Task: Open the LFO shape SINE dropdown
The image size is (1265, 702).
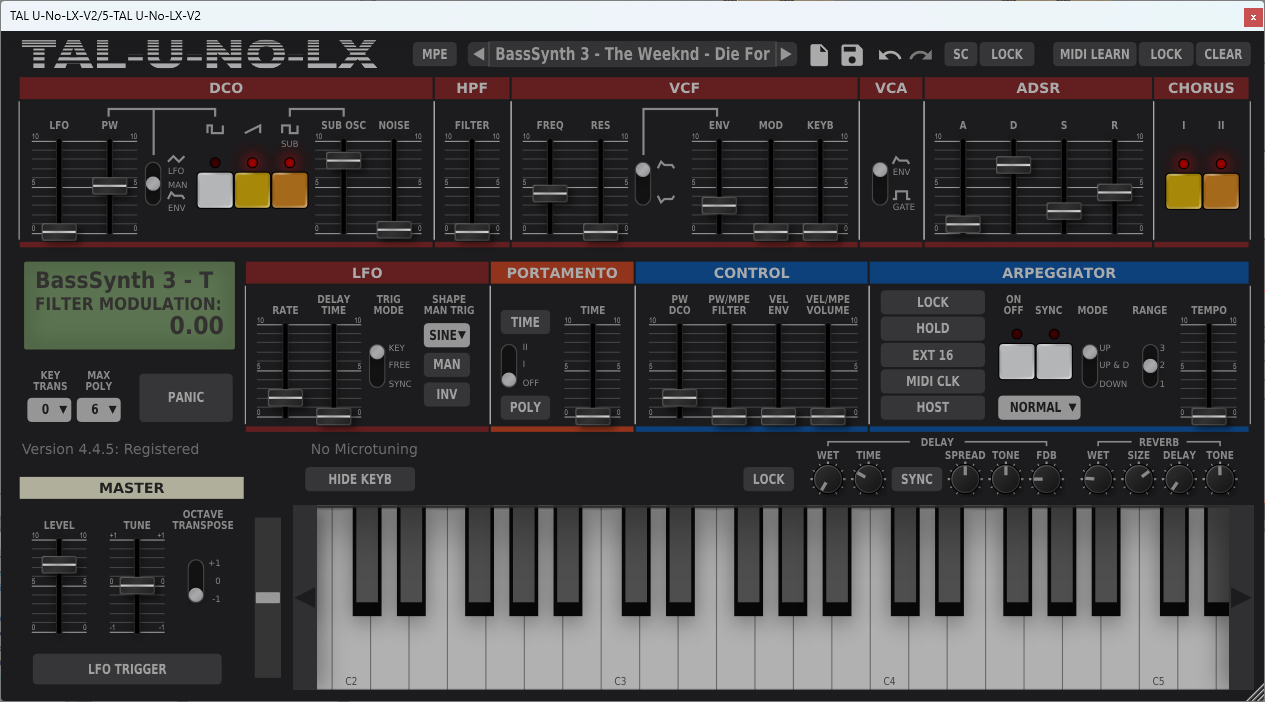Action: coord(447,336)
